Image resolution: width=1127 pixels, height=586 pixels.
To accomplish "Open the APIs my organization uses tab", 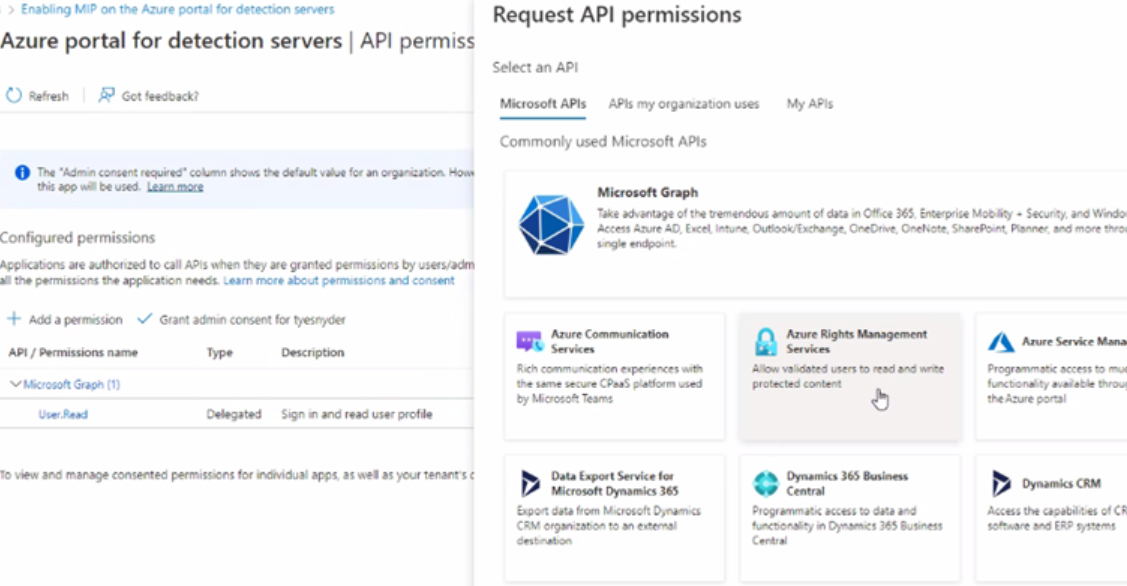I will 684,104.
